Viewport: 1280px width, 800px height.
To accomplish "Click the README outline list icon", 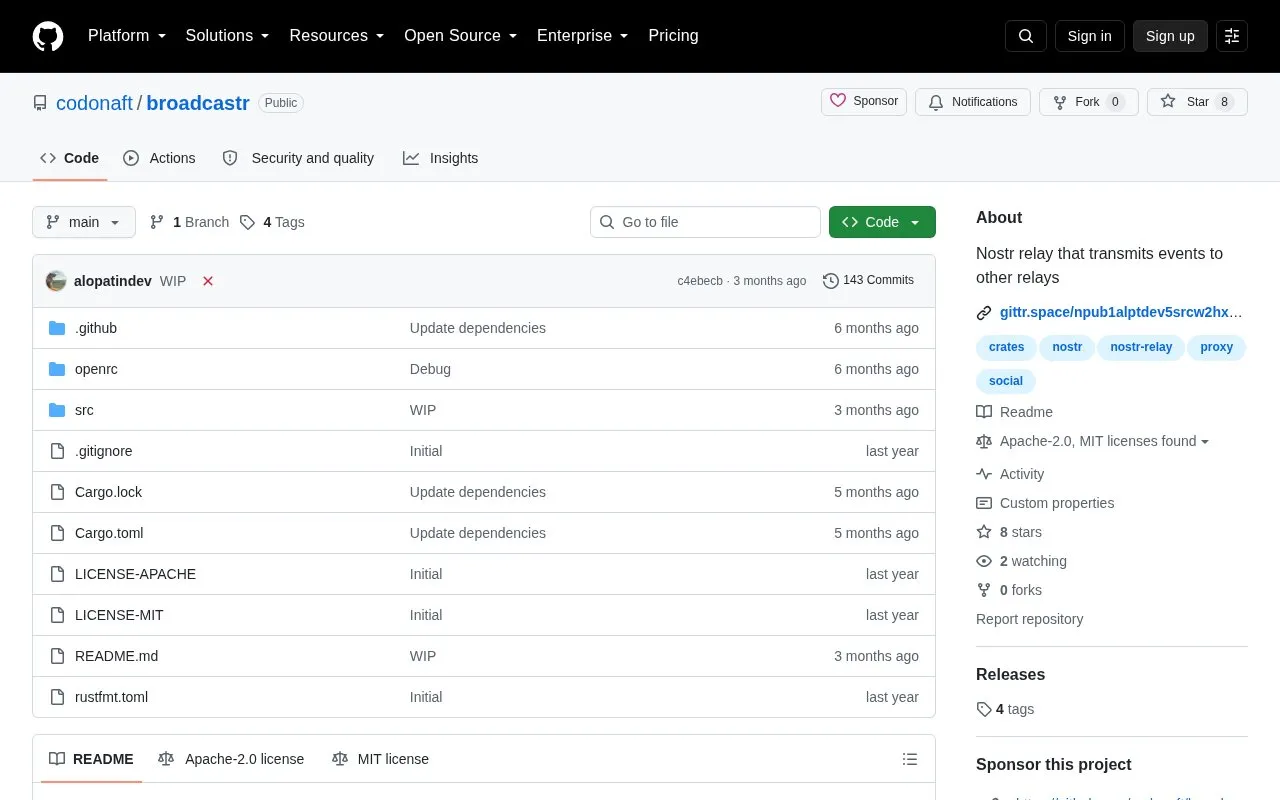I will 910,759.
